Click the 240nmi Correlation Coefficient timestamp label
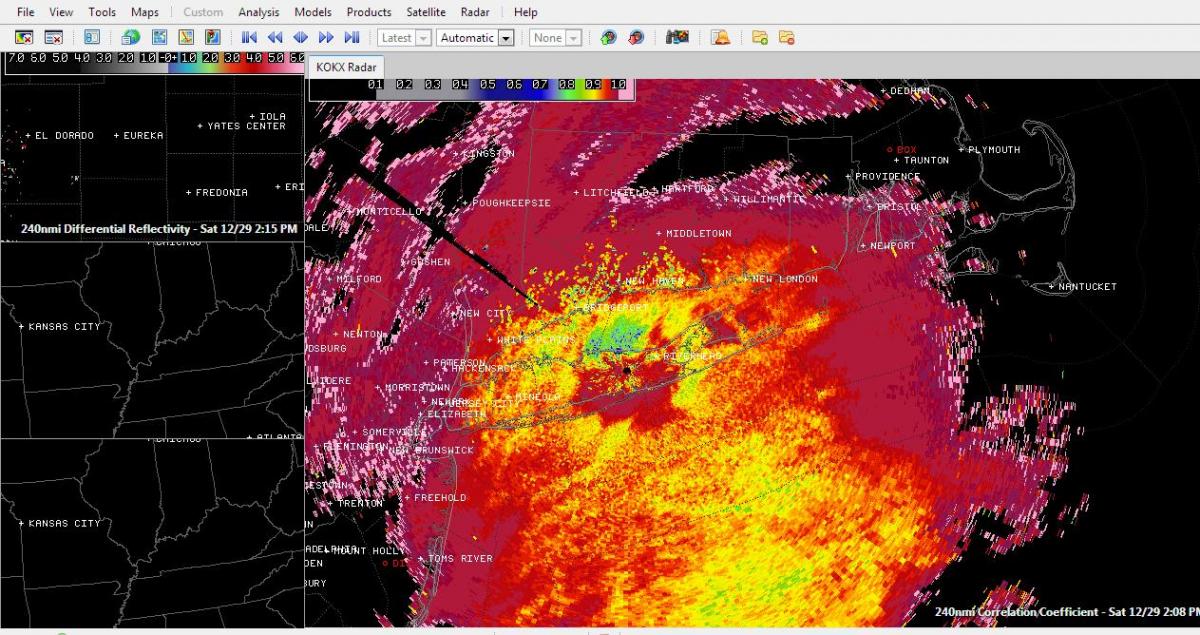 click(x=1065, y=611)
